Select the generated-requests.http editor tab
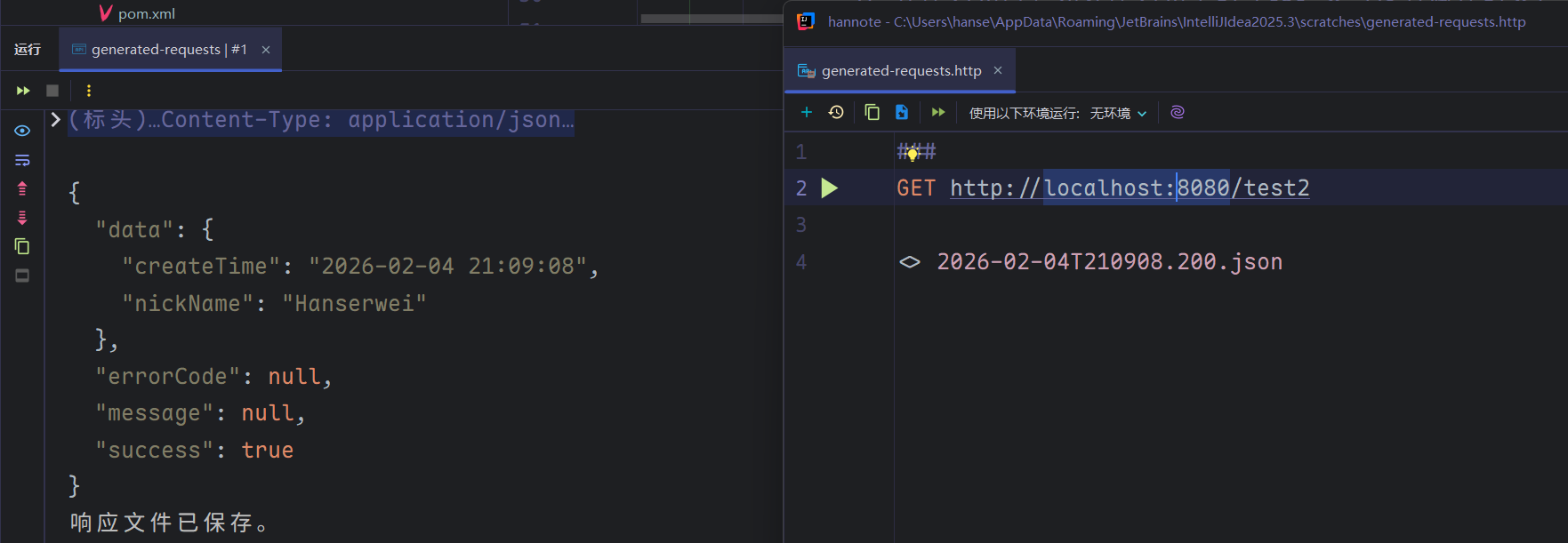The height and width of the screenshot is (543, 1568). point(900,71)
